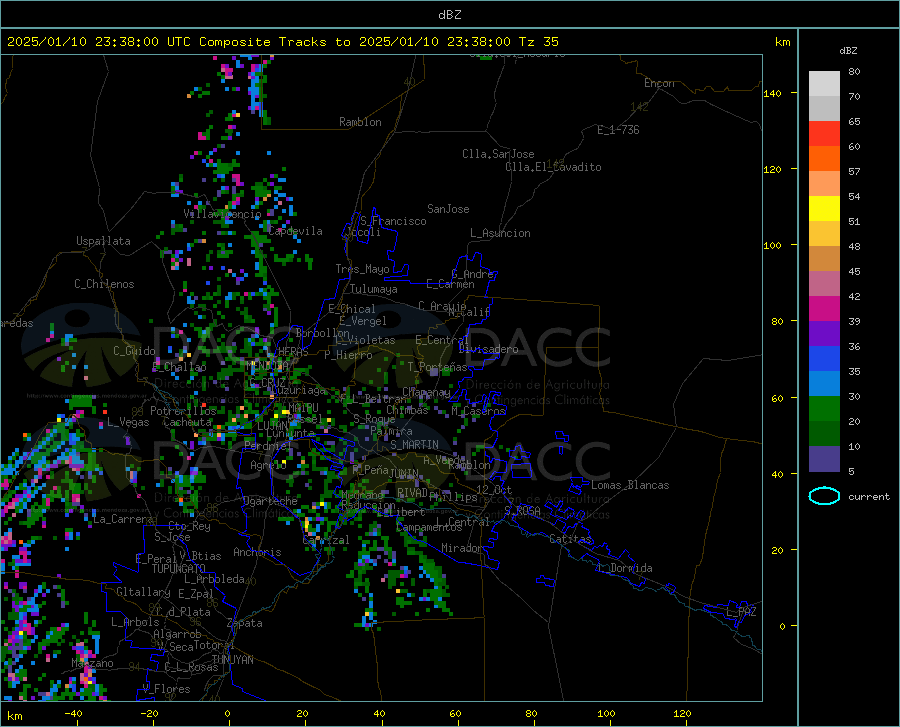Click the 'L_PAZ' map label
900x727 pixels.
741,612
